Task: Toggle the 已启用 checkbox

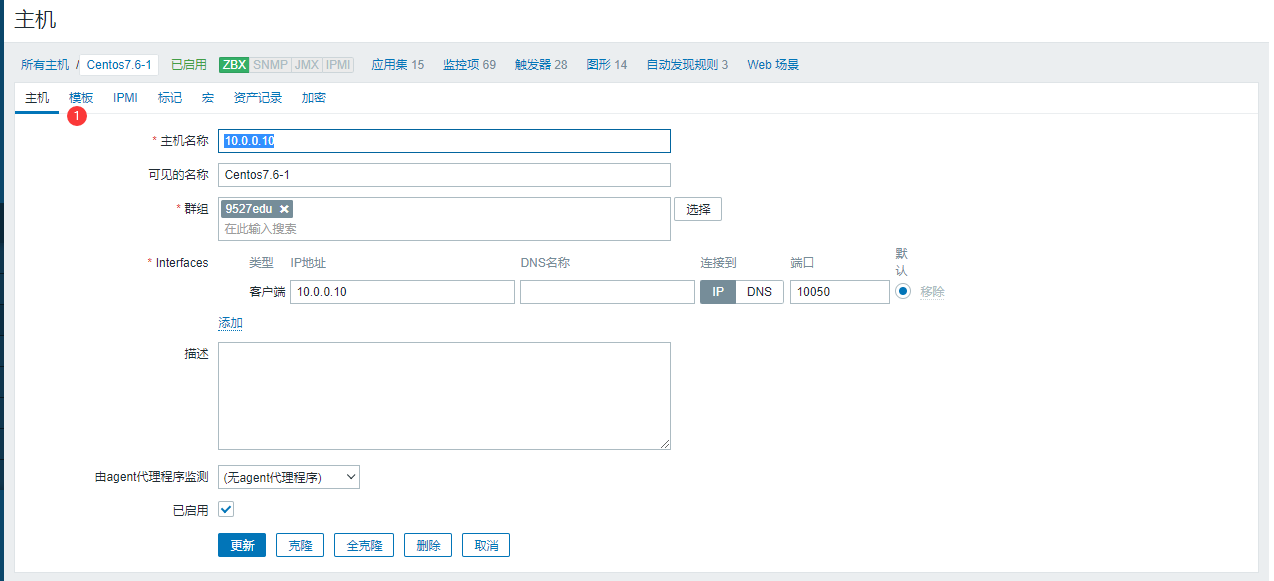Action: [226, 509]
